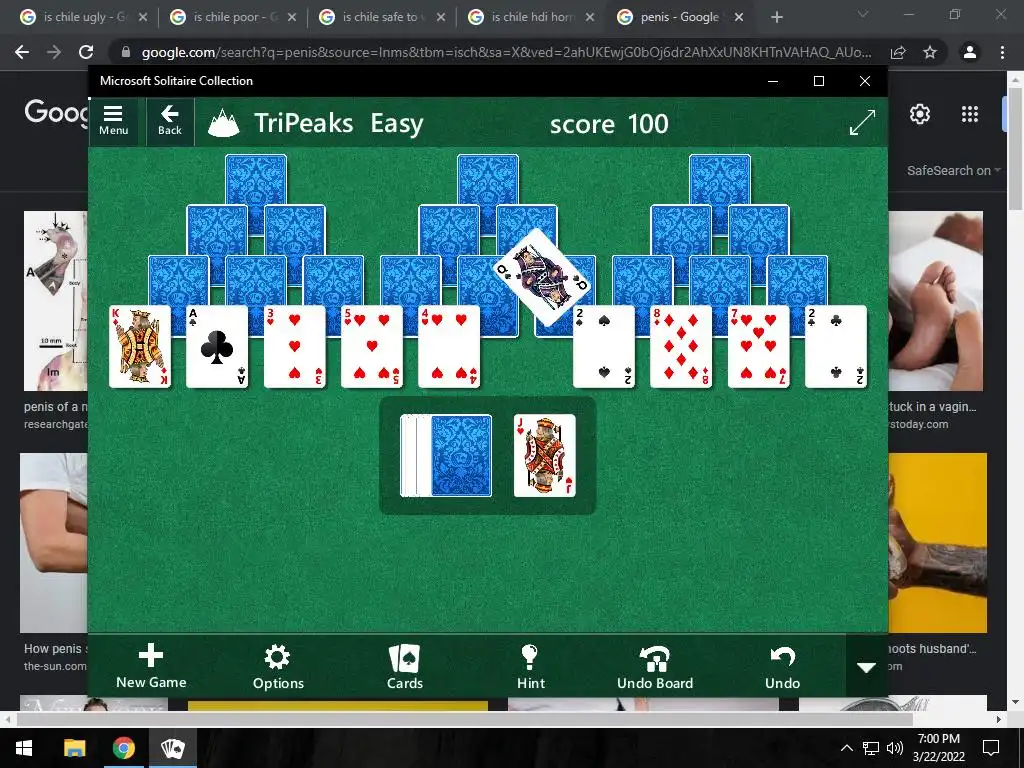Click Solitaire Collection taskbar icon

coord(172,748)
